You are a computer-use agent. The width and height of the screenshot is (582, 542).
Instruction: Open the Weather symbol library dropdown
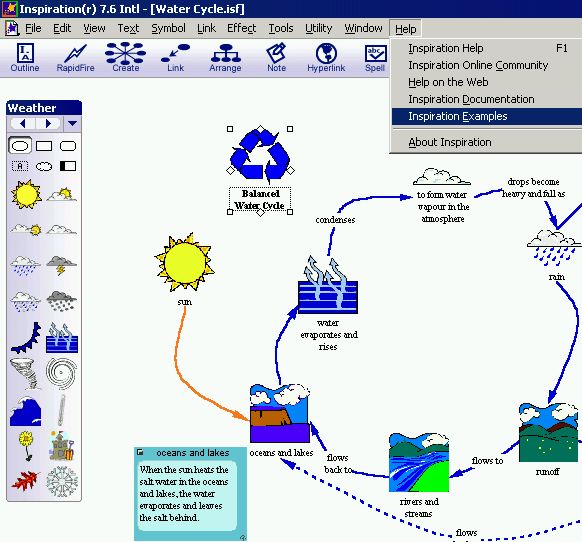(x=72, y=123)
